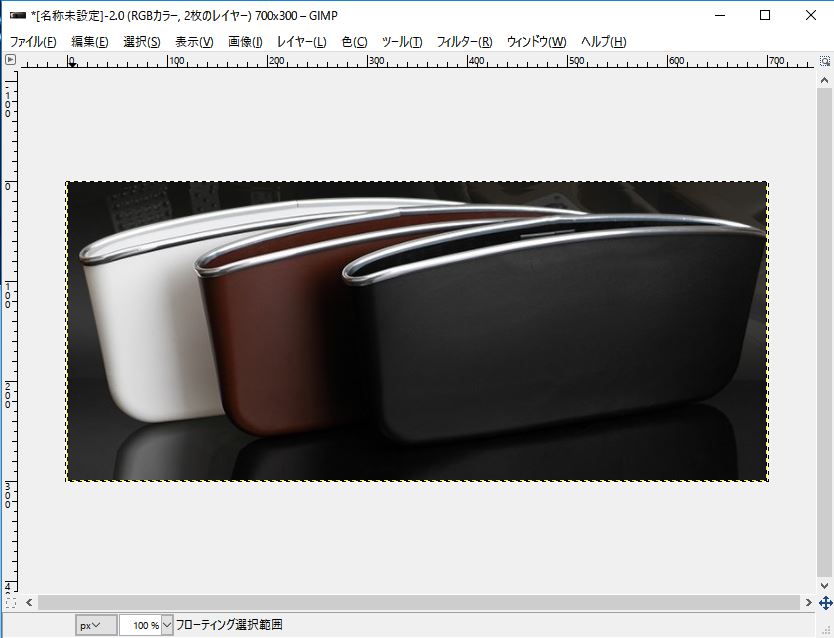
Task: Click the vertical scrollbar up arrow
Action: [x=824, y=80]
